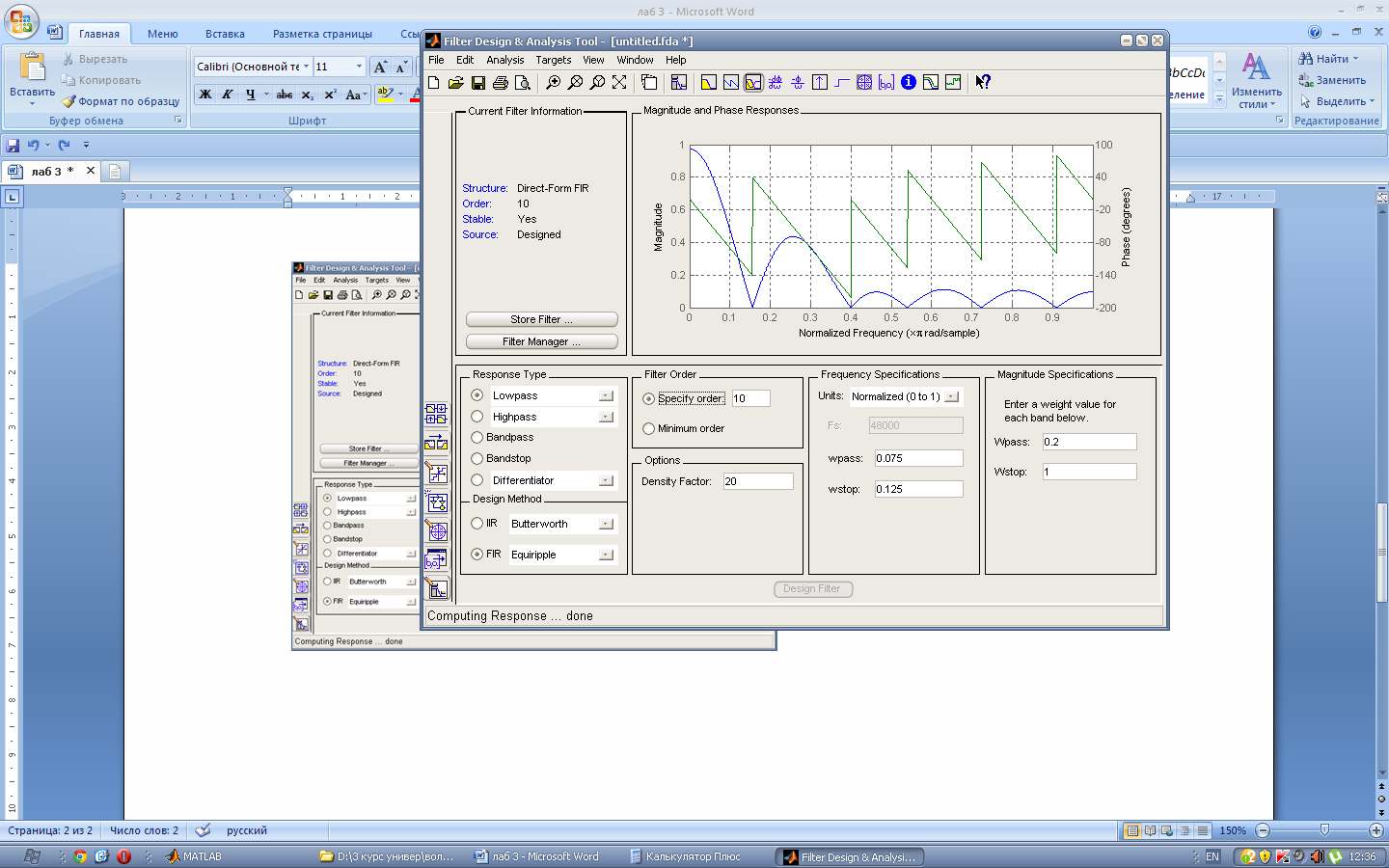Click the What's This help icon

coord(983,83)
